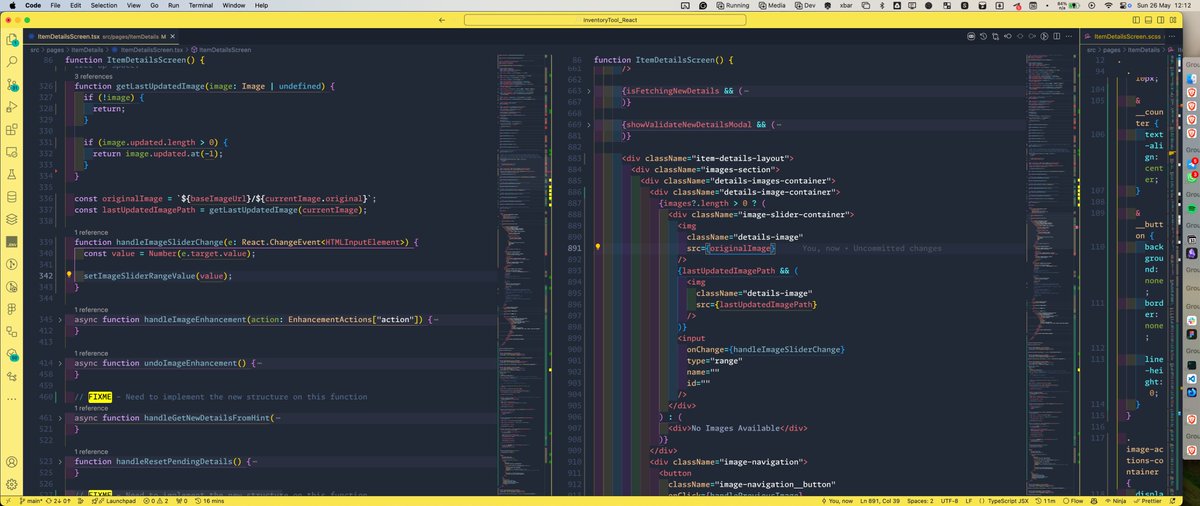Viewport: 1200px width, 506px height.
Task: Open the Source Control view
Action: 13,84
